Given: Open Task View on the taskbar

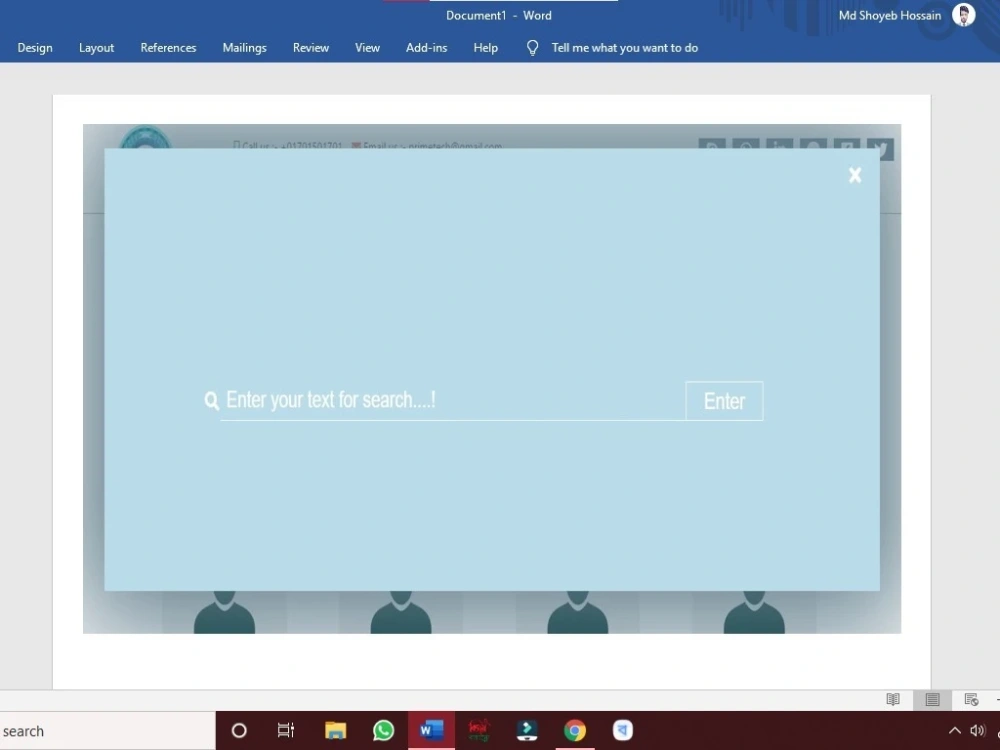Looking at the screenshot, I should (286, 731).
